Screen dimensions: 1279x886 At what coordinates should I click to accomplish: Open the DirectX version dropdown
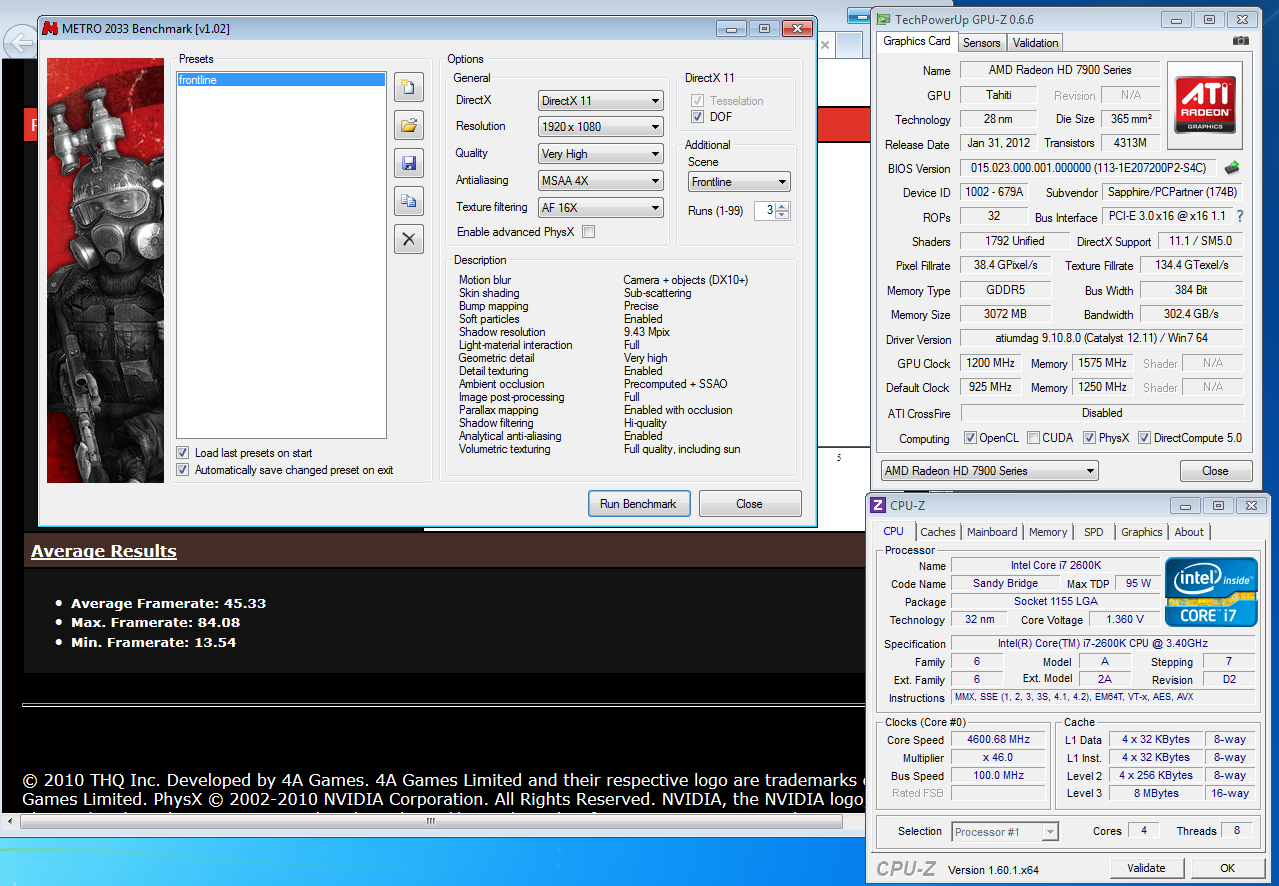tap(601, 101)
